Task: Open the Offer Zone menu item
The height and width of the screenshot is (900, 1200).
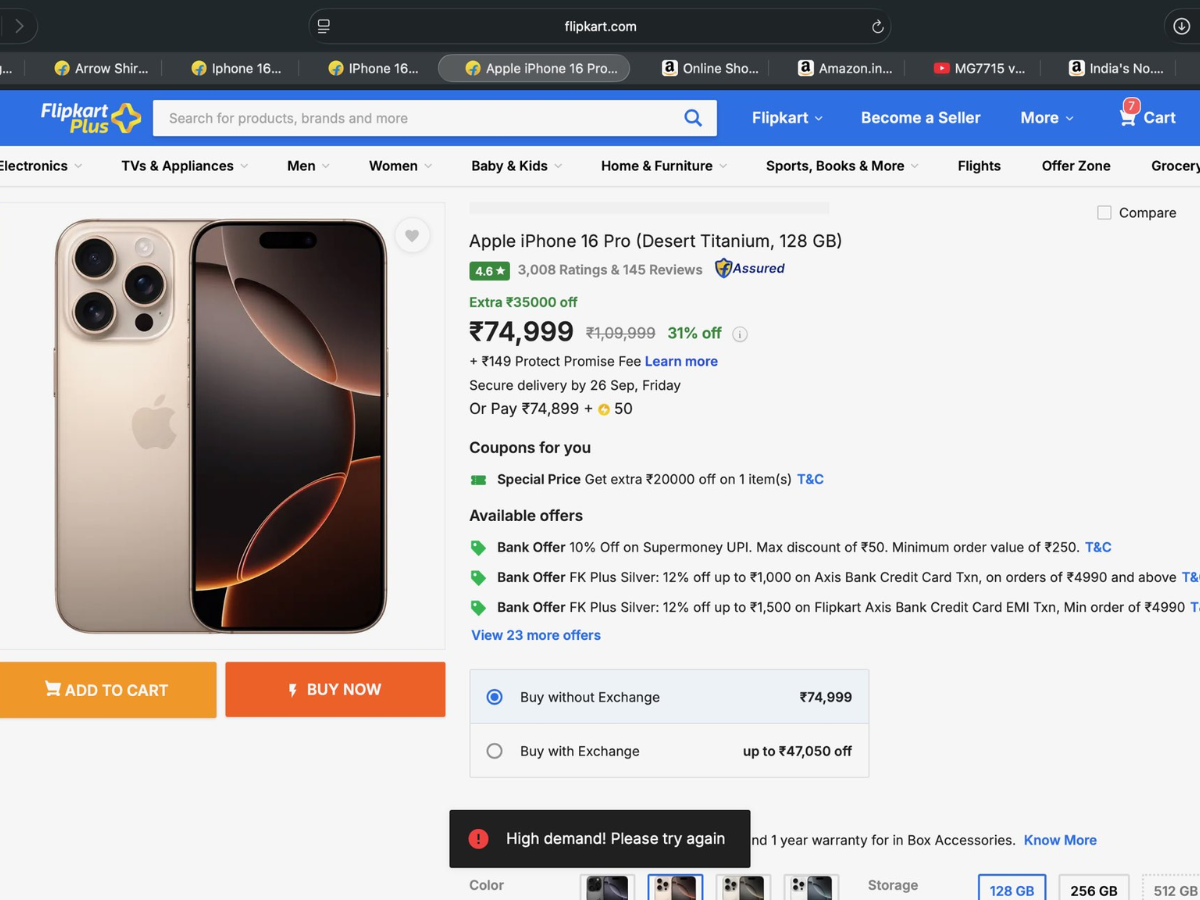Action: [1076, 166]
